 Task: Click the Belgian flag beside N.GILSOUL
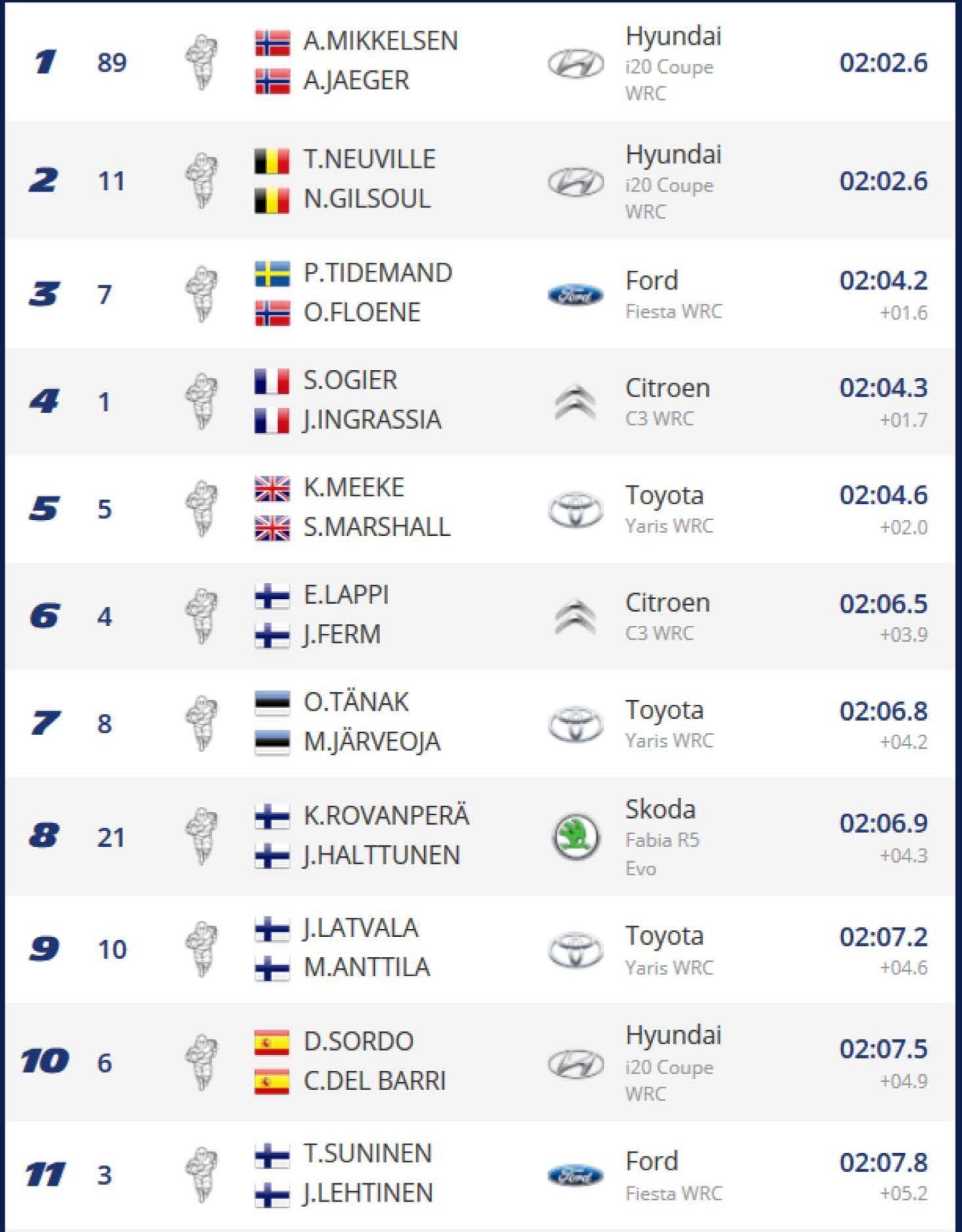click(x=272, y=200)
